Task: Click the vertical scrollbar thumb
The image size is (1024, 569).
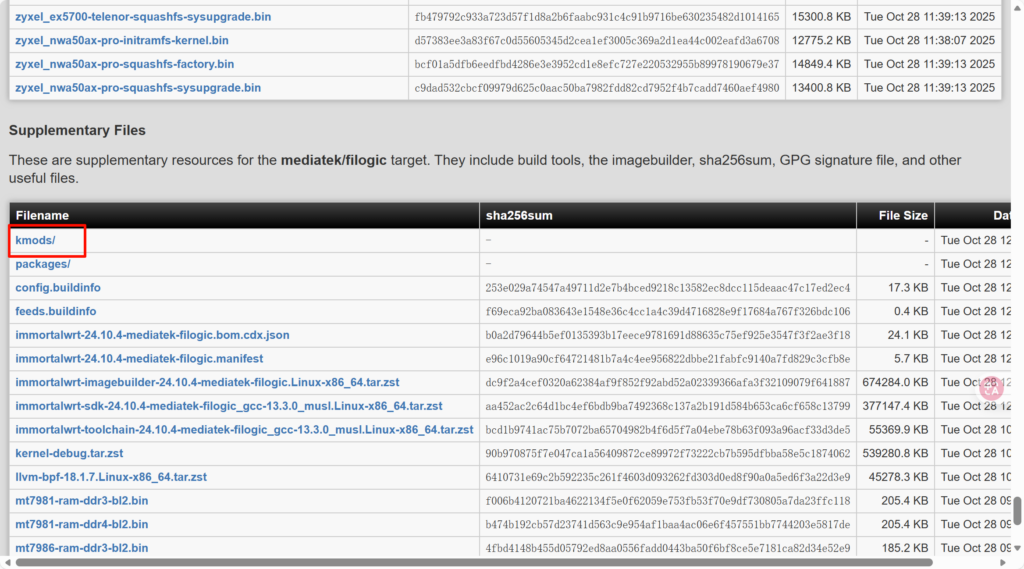Action: 1016,510
